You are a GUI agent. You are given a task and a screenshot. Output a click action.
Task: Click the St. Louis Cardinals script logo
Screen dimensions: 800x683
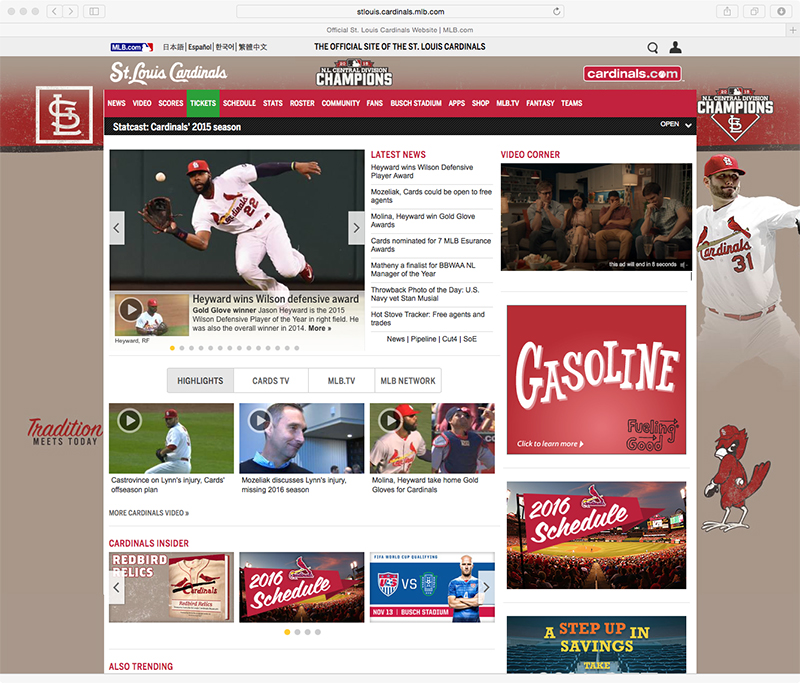coord(168,72)
